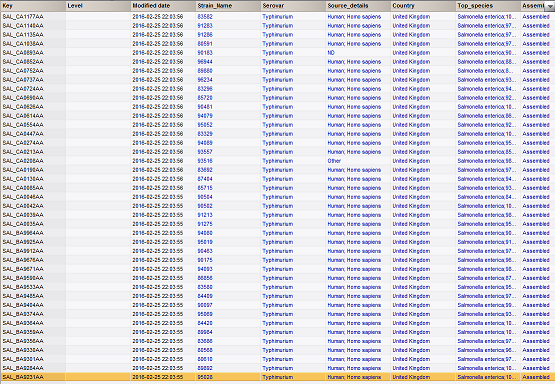Open strain name link 84420

coord(205,323)
